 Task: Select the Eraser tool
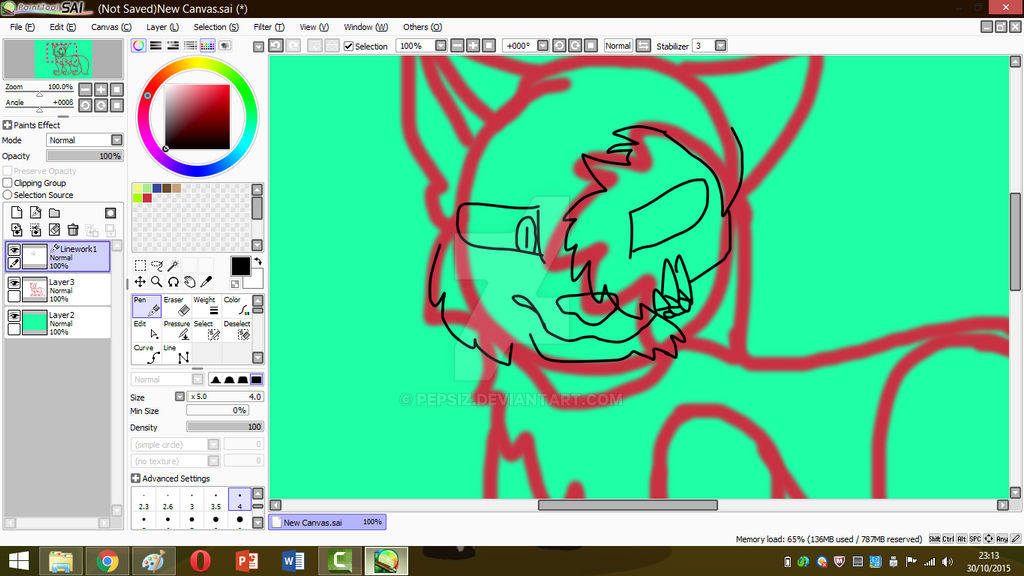178,306
